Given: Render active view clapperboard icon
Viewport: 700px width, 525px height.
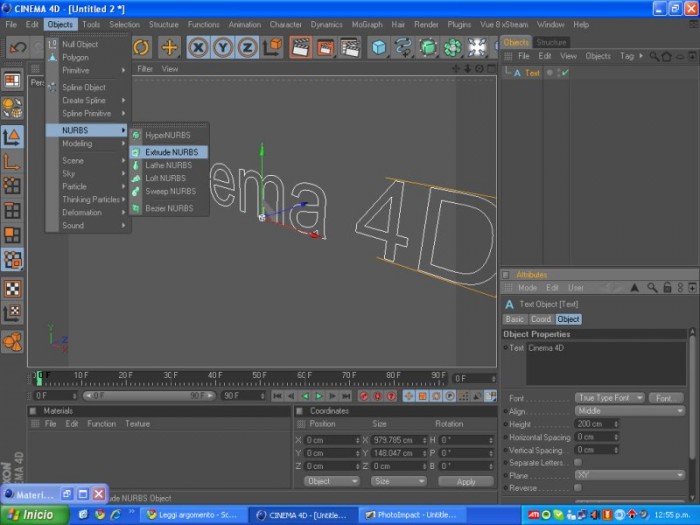Looking at the screenshot, I should point(301,47).
